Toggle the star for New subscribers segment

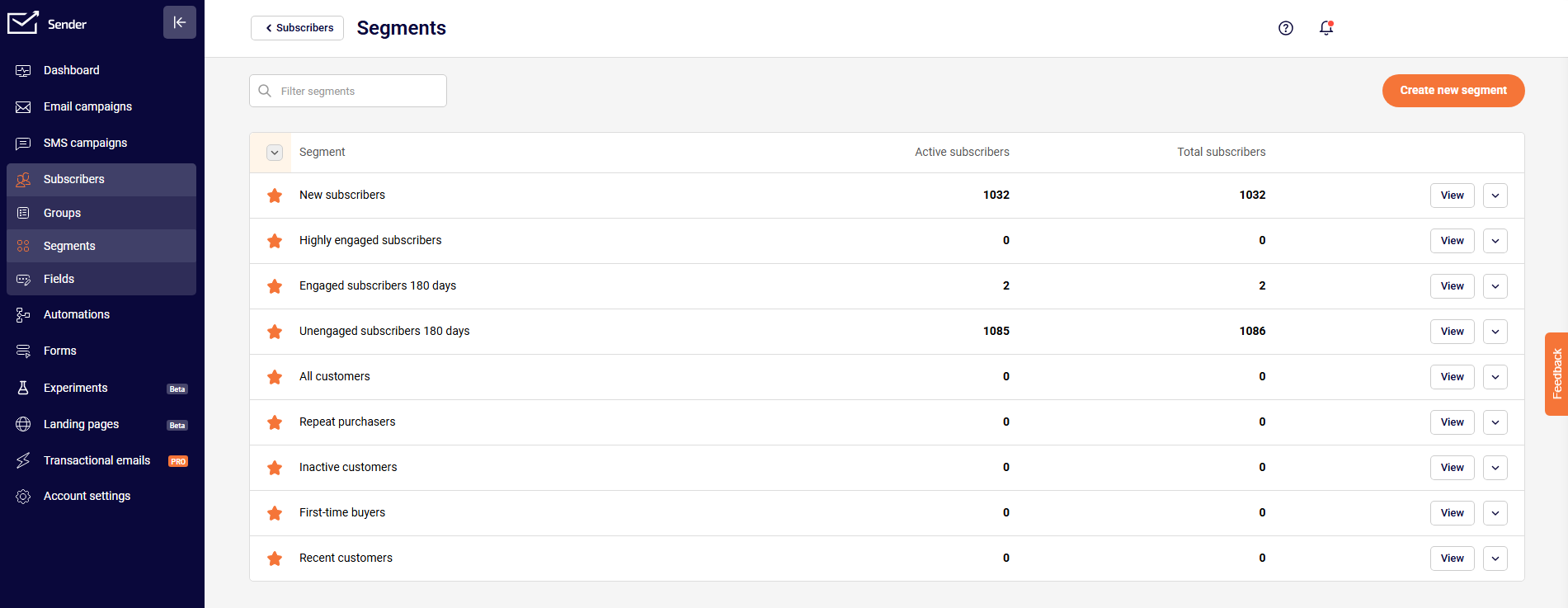tap(275, 196)
